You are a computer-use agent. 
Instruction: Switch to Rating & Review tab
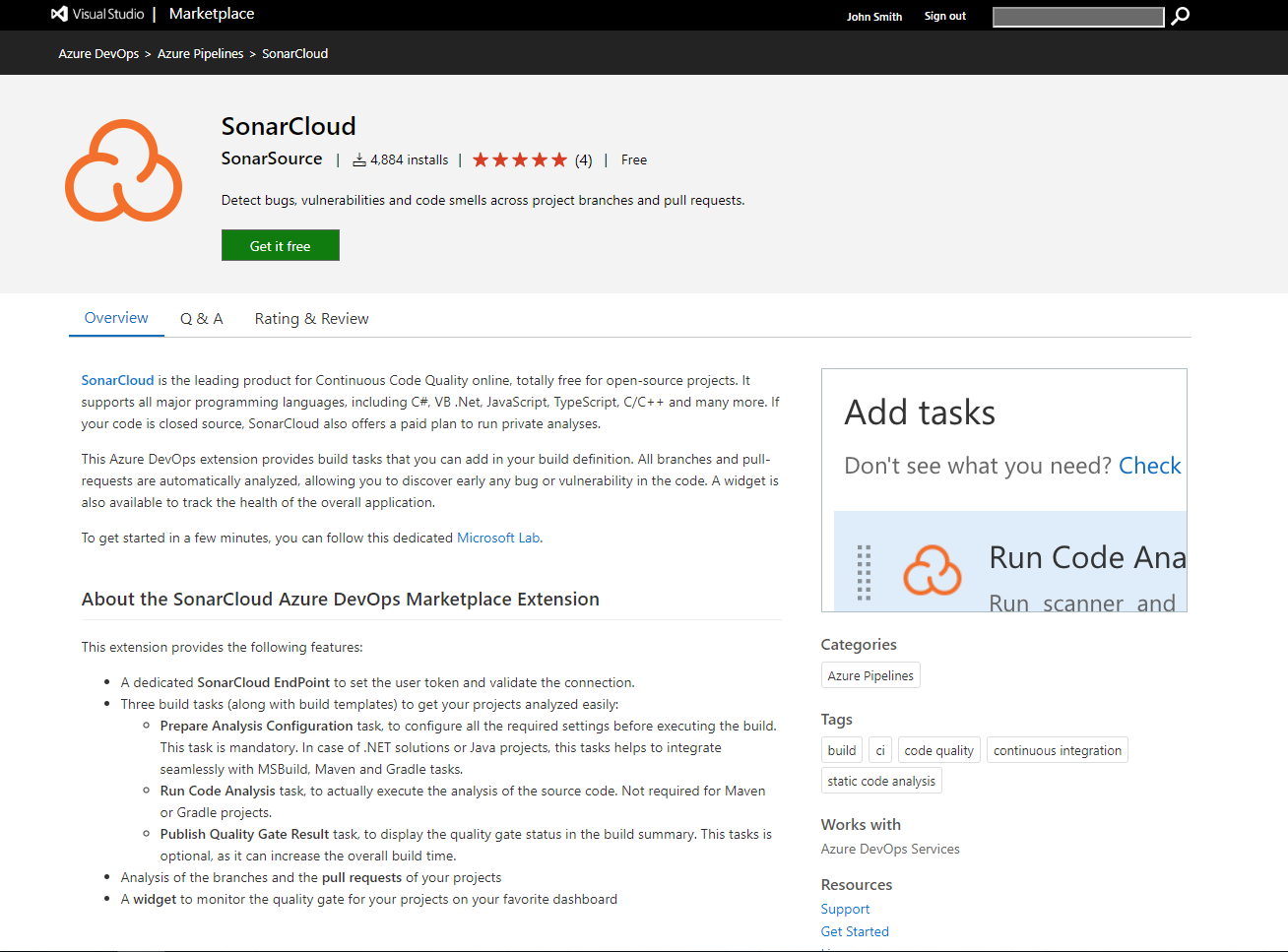(x=311, y=318)
